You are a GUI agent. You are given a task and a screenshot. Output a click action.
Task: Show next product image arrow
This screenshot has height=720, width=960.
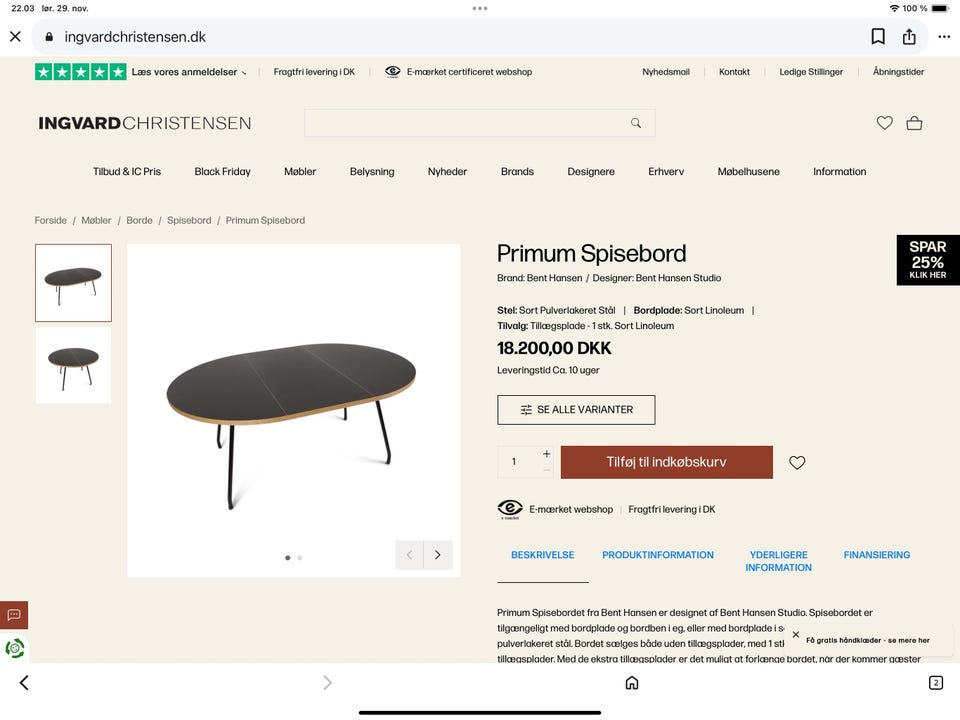(437, 555)
